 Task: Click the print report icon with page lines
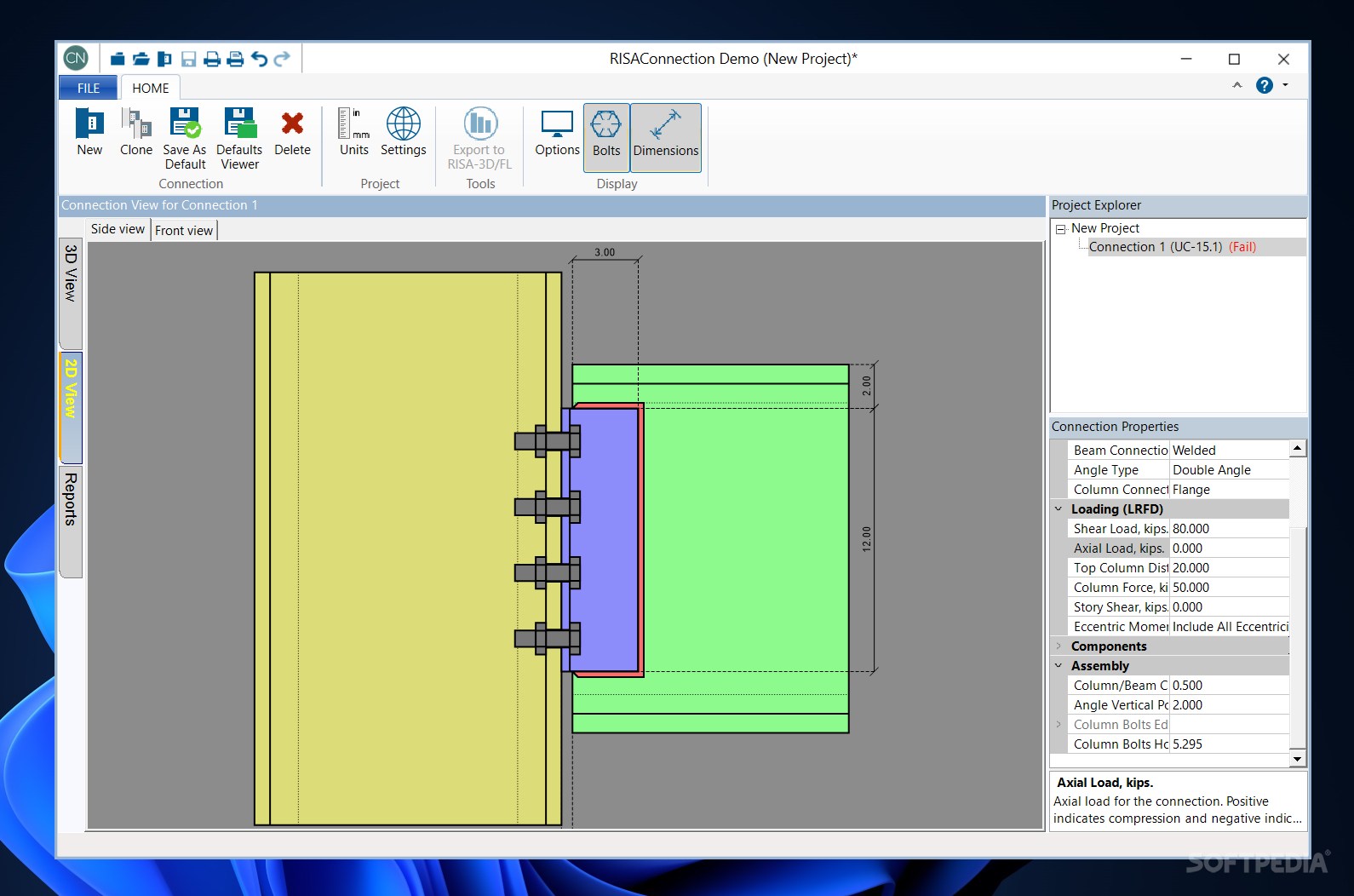236,59
